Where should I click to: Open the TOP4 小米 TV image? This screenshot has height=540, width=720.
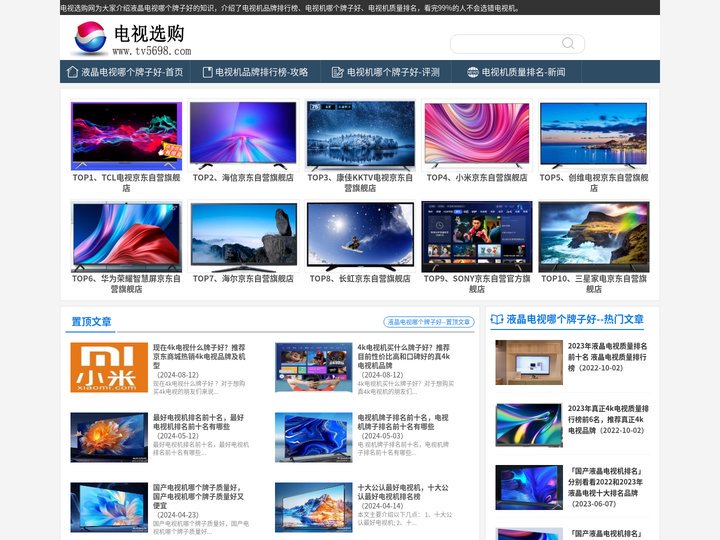[x=477, y=135]
